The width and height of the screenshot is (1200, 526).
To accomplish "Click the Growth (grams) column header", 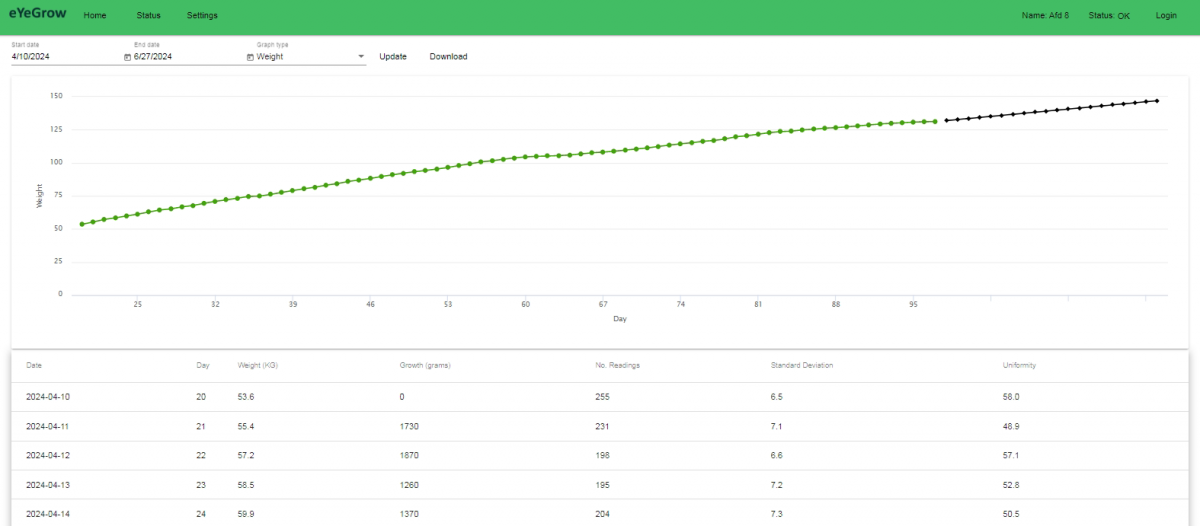I will (425, 365).
